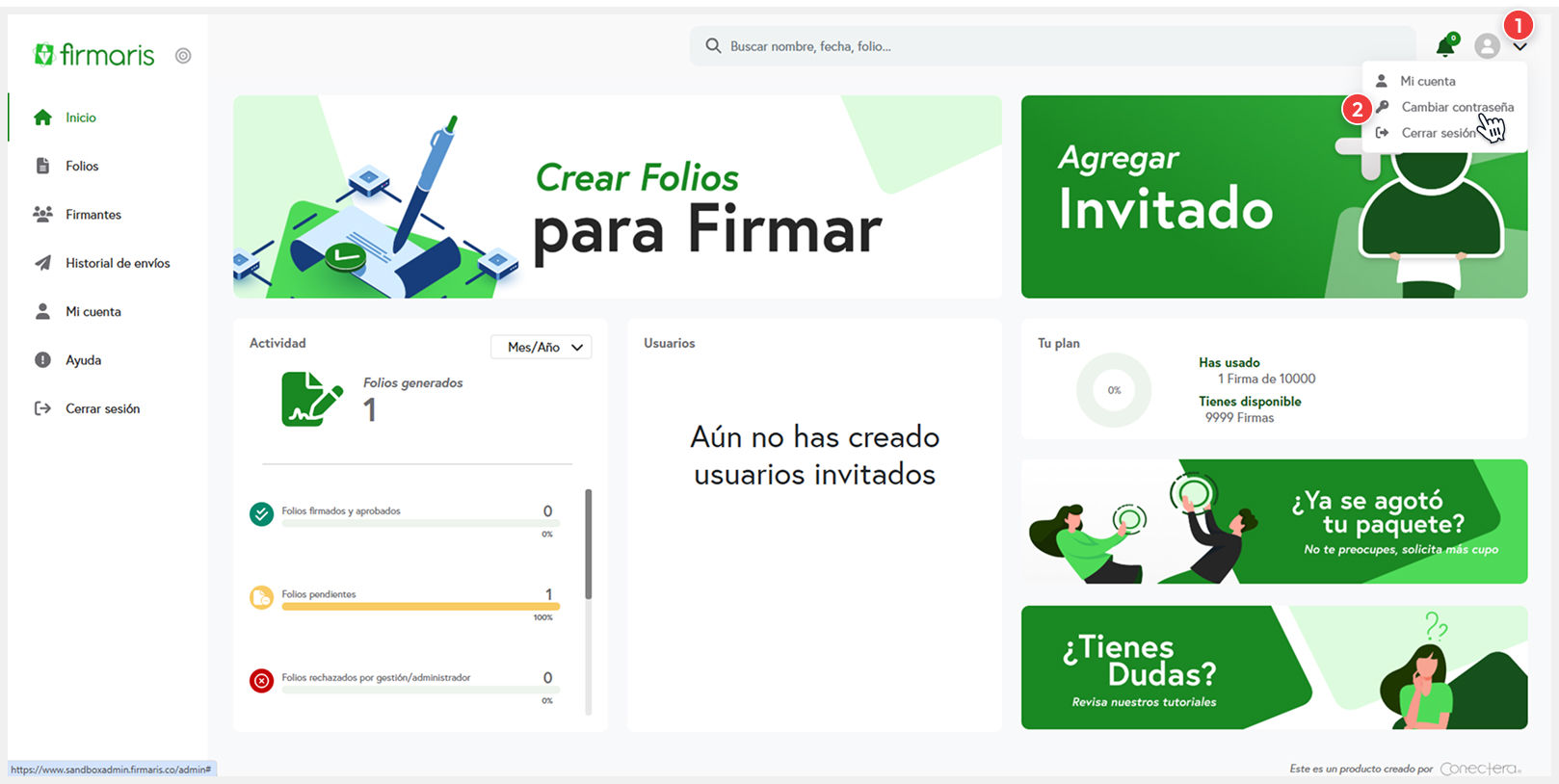Screen dimensions: 1559x784
Task: Click the ¿Tienes Dudas? tutorials banner
Action: (1274, 667)
